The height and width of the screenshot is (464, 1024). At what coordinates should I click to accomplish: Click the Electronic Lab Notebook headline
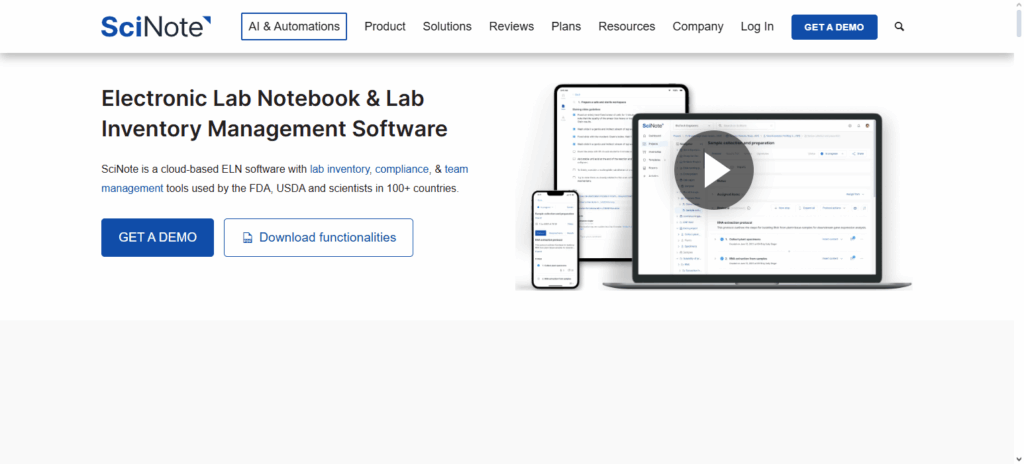point(274,113)
